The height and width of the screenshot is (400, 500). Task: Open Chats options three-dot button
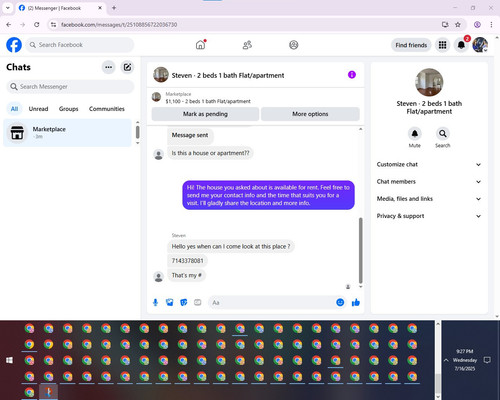108,67
